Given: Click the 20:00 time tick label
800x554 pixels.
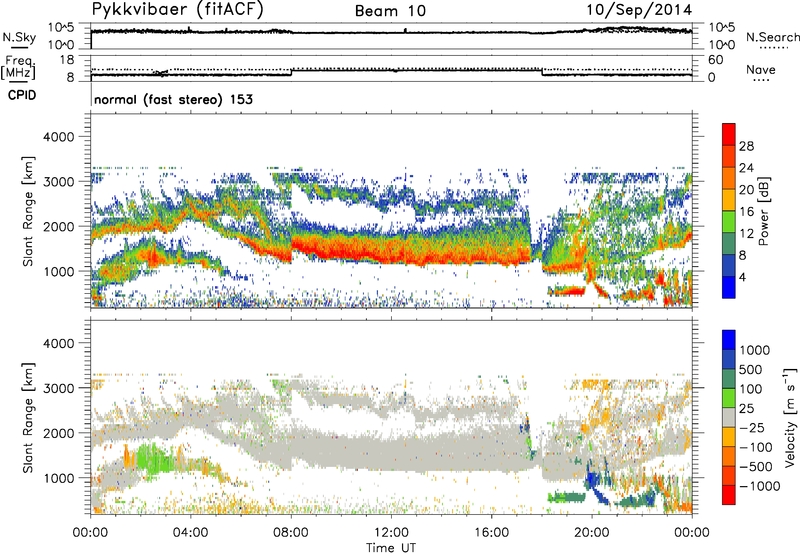Looking at the screenshot, I should point(592,533).
